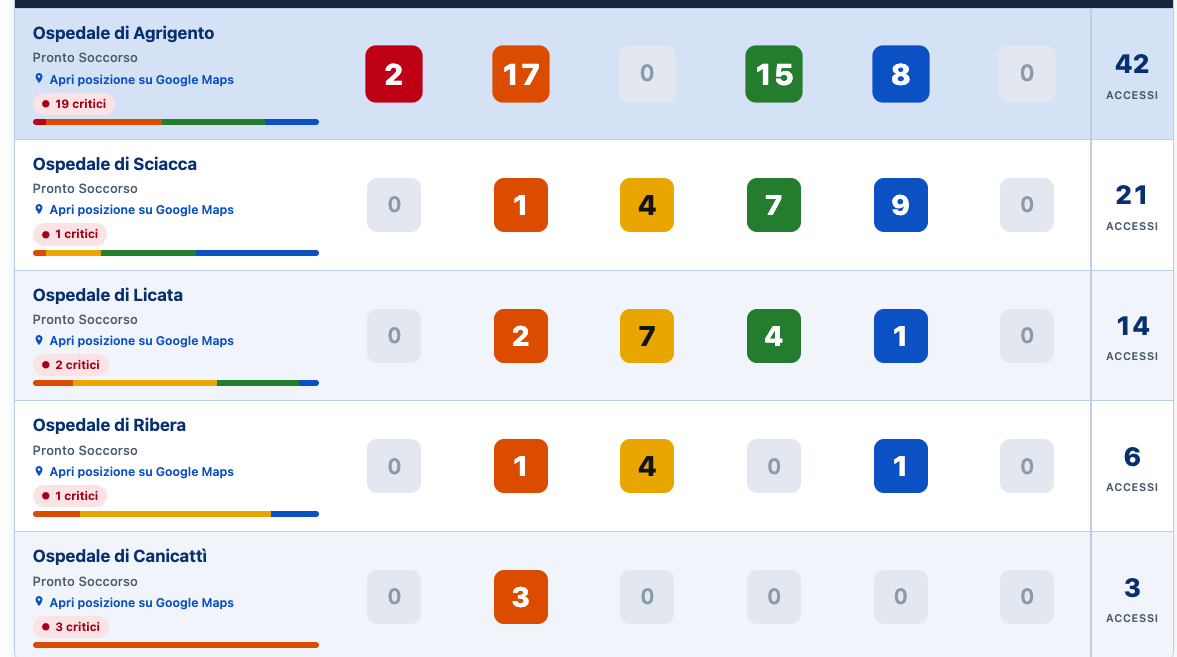Select Licata's yellow badge showing 7
This screenshot has height=657, width=1177.
[x=647, y=336]
